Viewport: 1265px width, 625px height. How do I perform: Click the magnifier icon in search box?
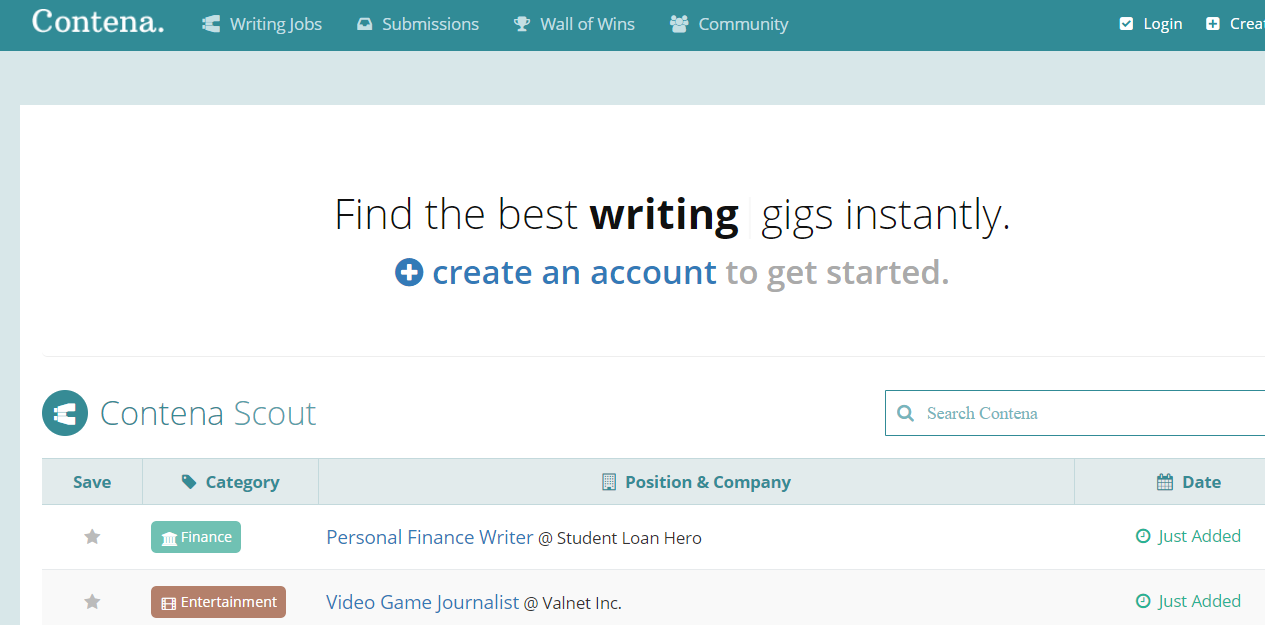[906, 413]
